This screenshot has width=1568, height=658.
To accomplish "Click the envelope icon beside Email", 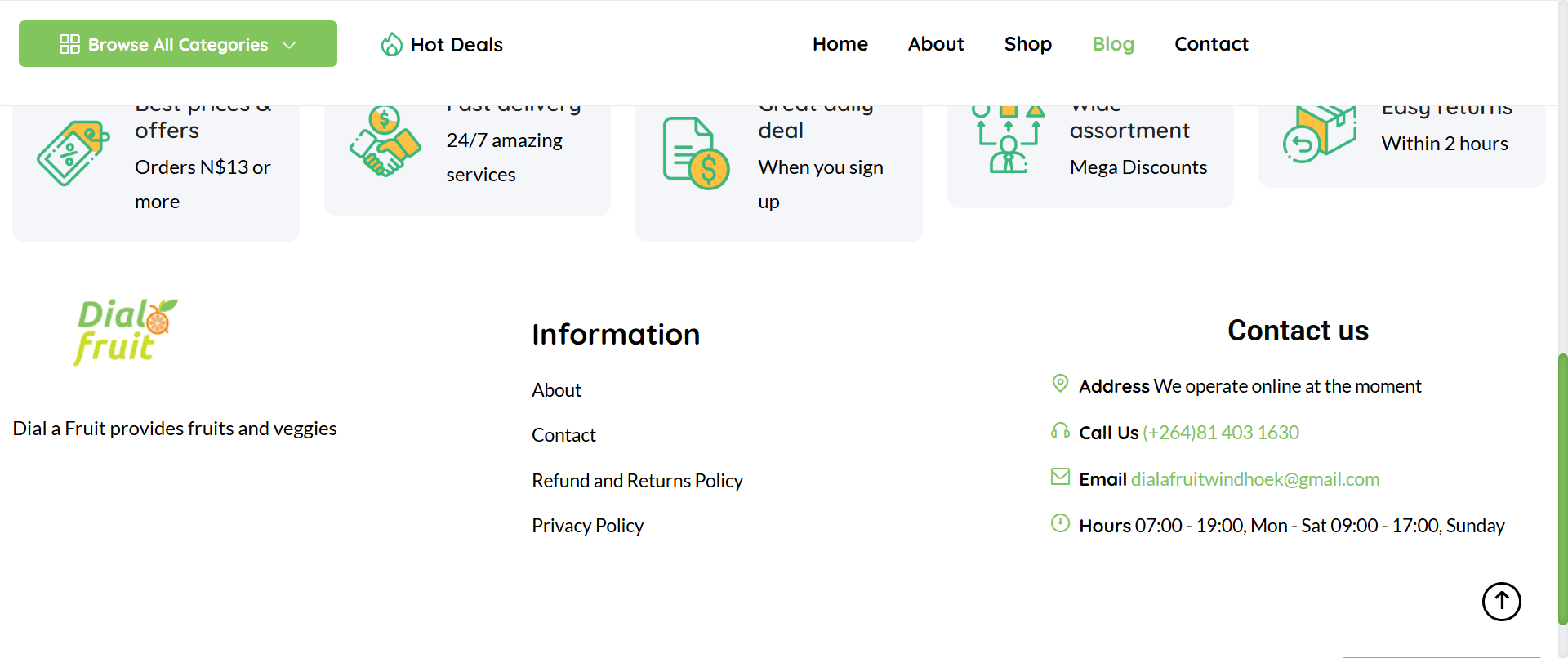I will pyautogui.click(x=1060, y=477).
